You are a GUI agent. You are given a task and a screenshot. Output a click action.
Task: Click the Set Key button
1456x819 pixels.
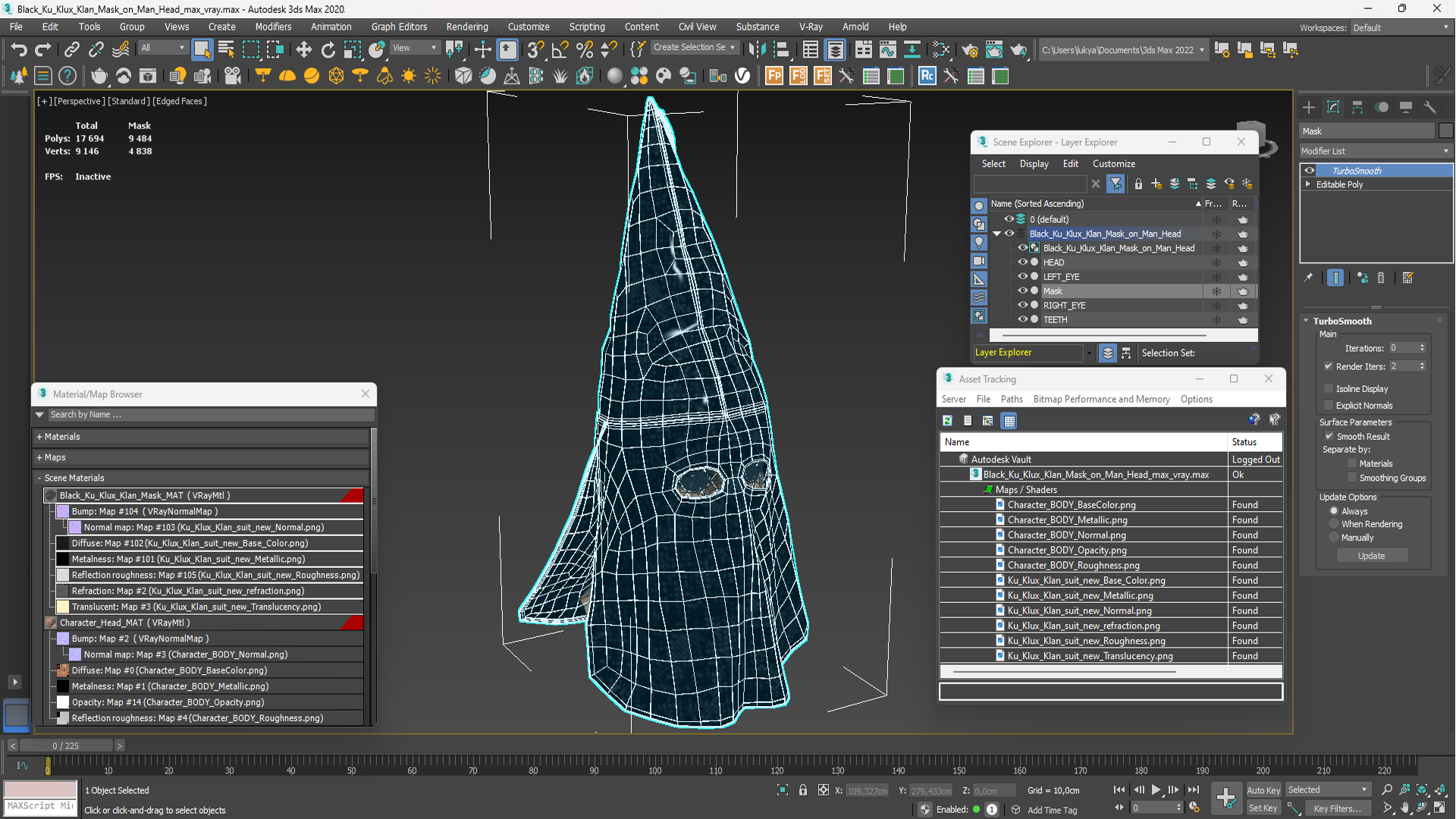[x=1263, y=809]
